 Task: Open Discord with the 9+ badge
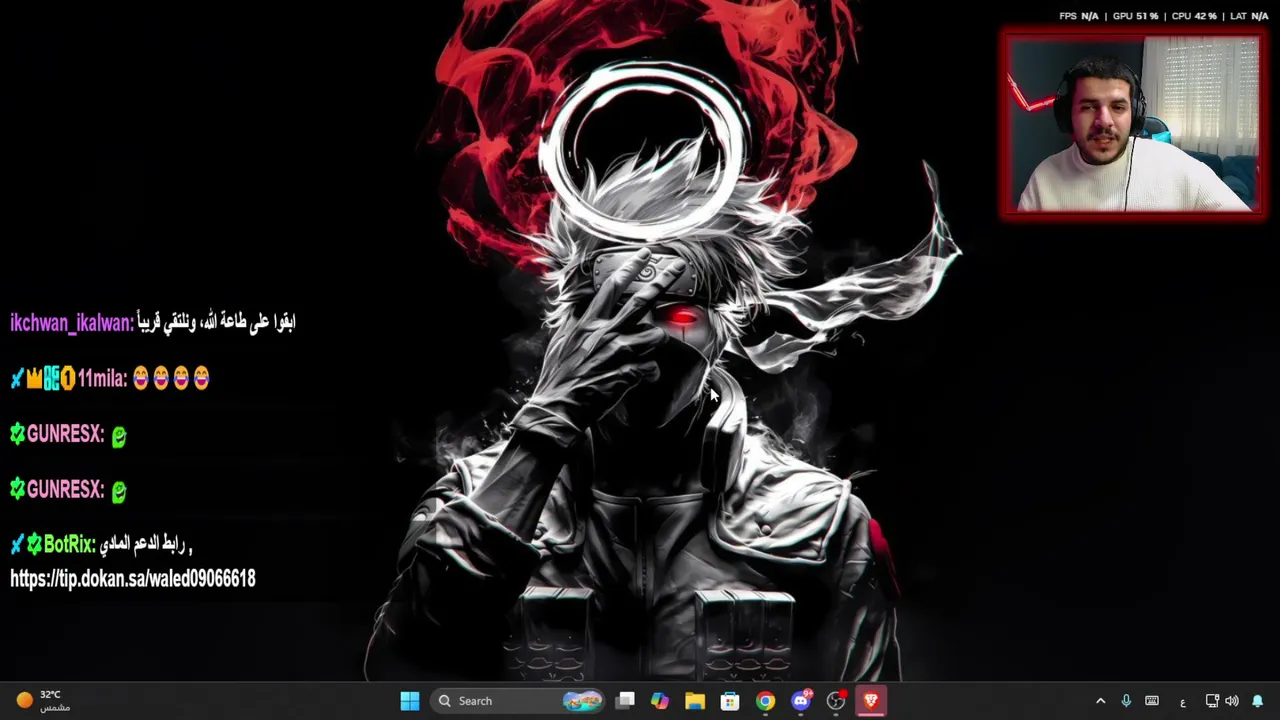801,701
